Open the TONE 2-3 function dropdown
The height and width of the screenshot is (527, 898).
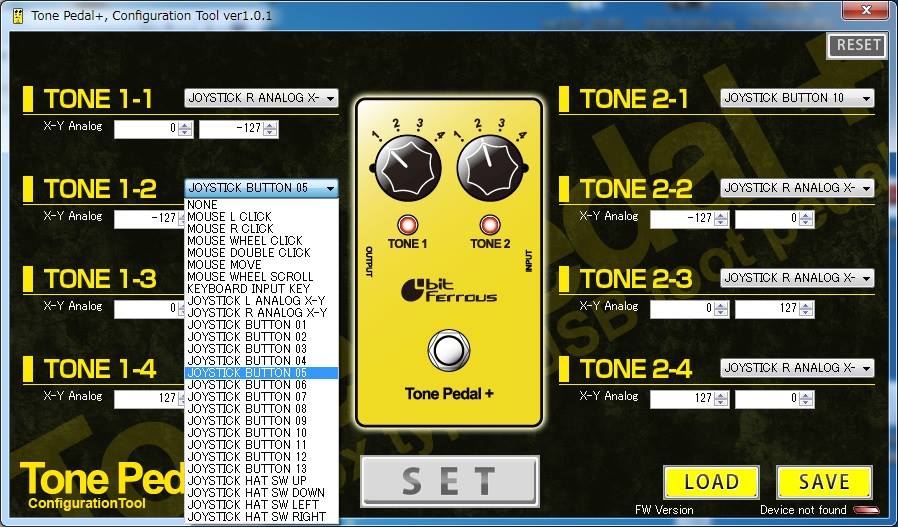(x=797, y=278)
